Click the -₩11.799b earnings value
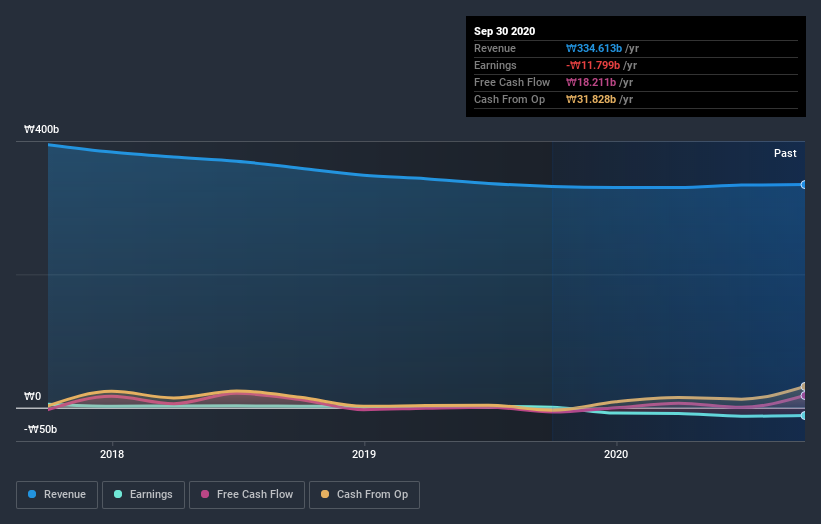Screen dimensions: 821x524 click(x=593, y=65)
